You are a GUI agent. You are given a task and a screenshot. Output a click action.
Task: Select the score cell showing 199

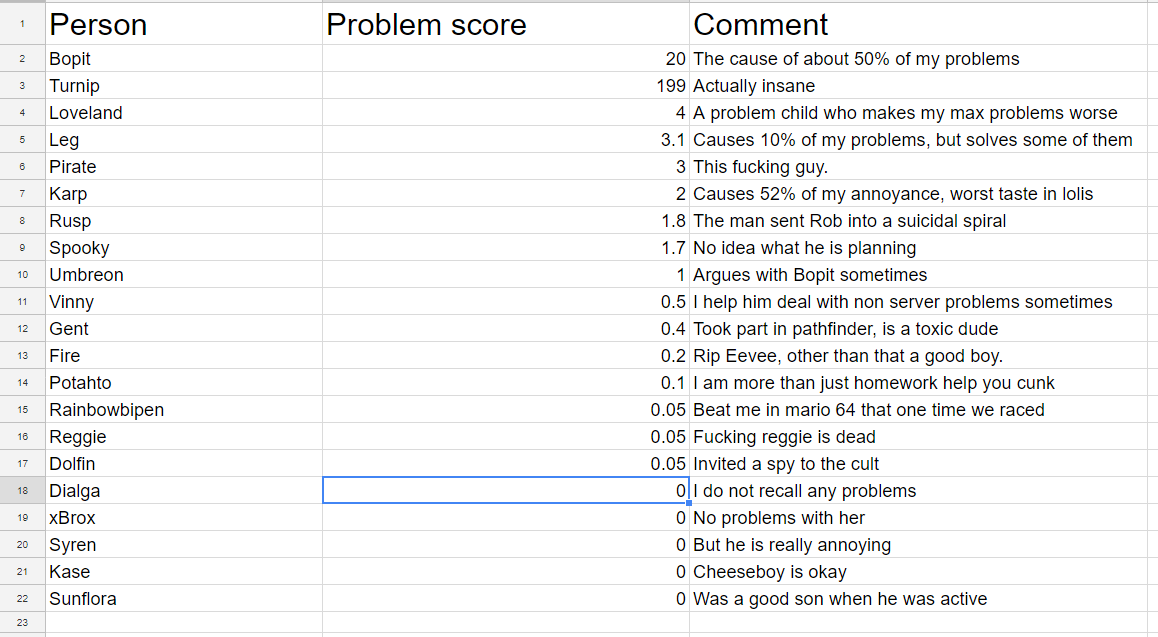point(506,86)
